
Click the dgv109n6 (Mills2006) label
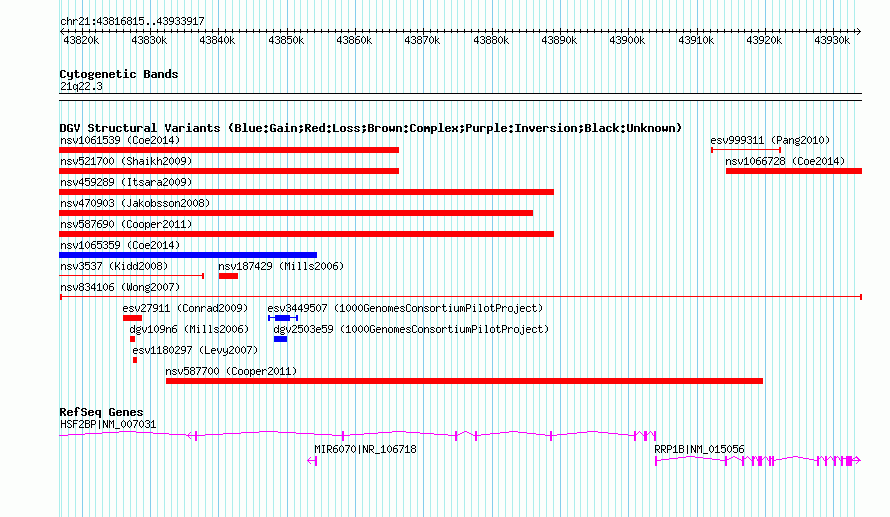click(x=189, y=329)
